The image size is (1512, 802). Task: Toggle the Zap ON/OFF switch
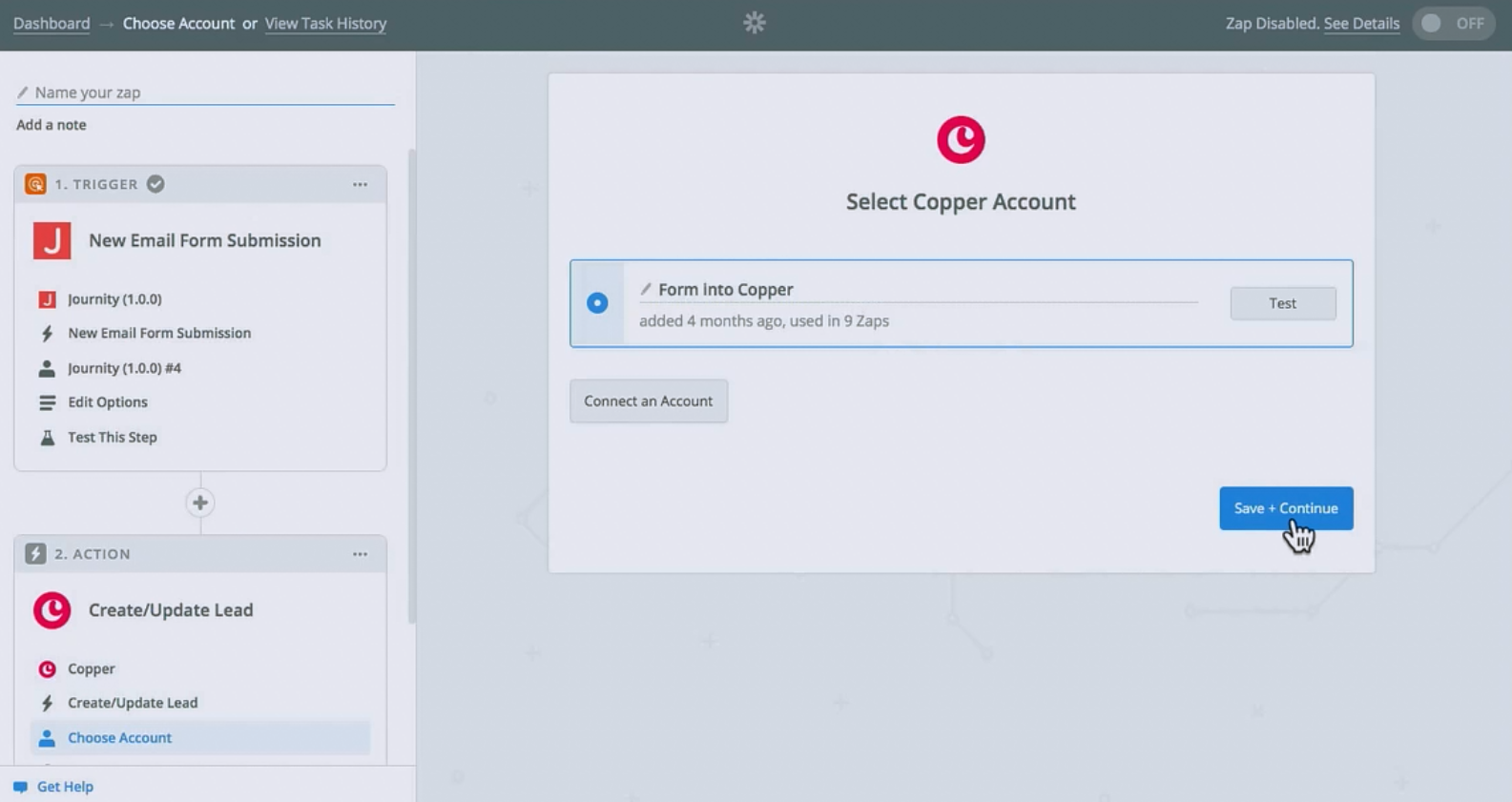[x=1454, y=23]
